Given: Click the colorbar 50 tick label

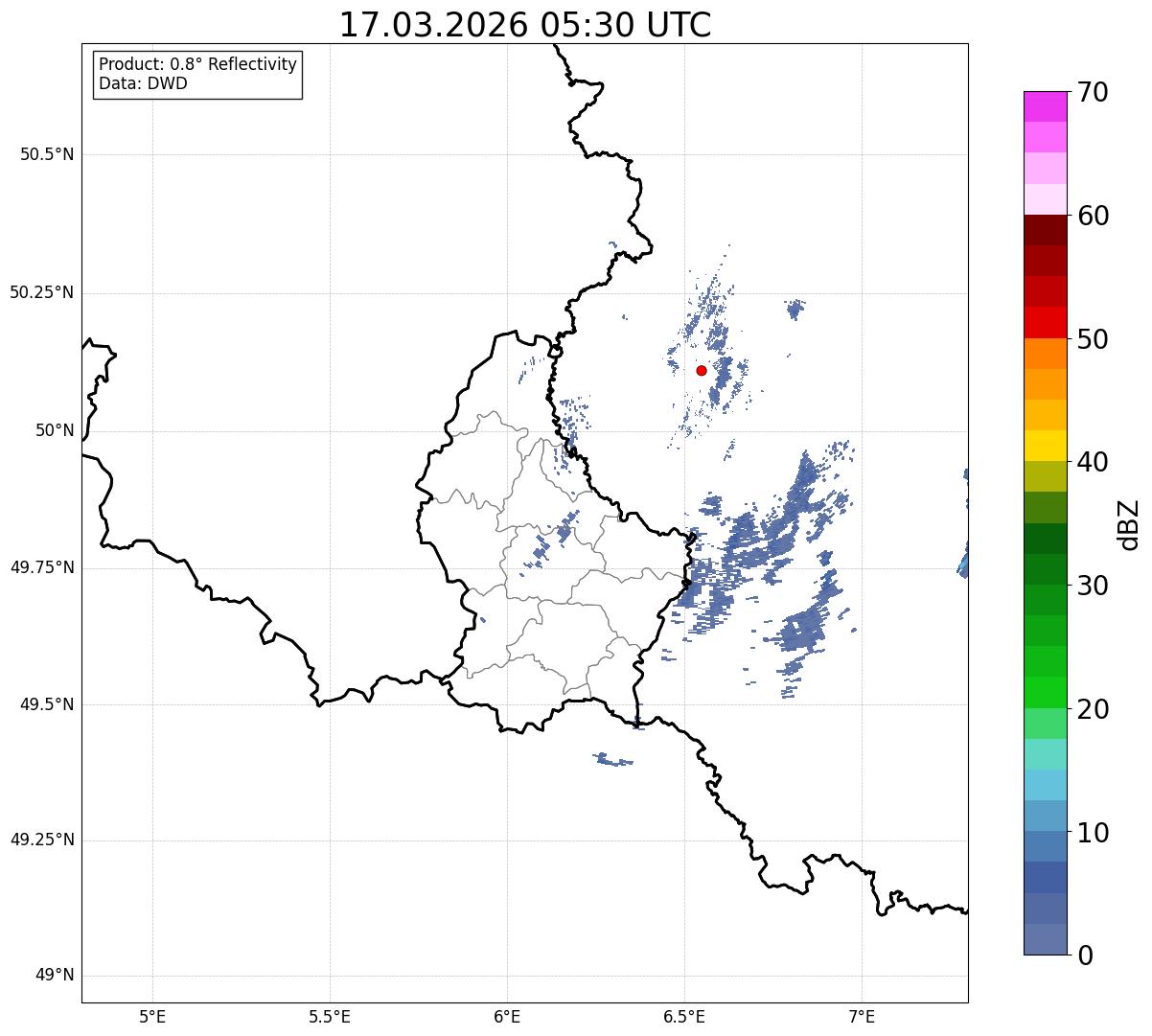Looking at the screenshot, I should coord(1093,339).
